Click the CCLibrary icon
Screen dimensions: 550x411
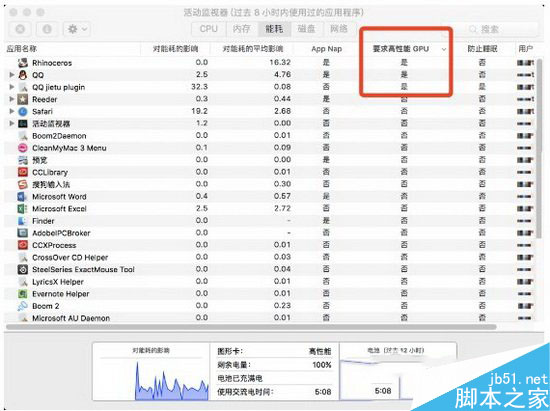[23, 172]
